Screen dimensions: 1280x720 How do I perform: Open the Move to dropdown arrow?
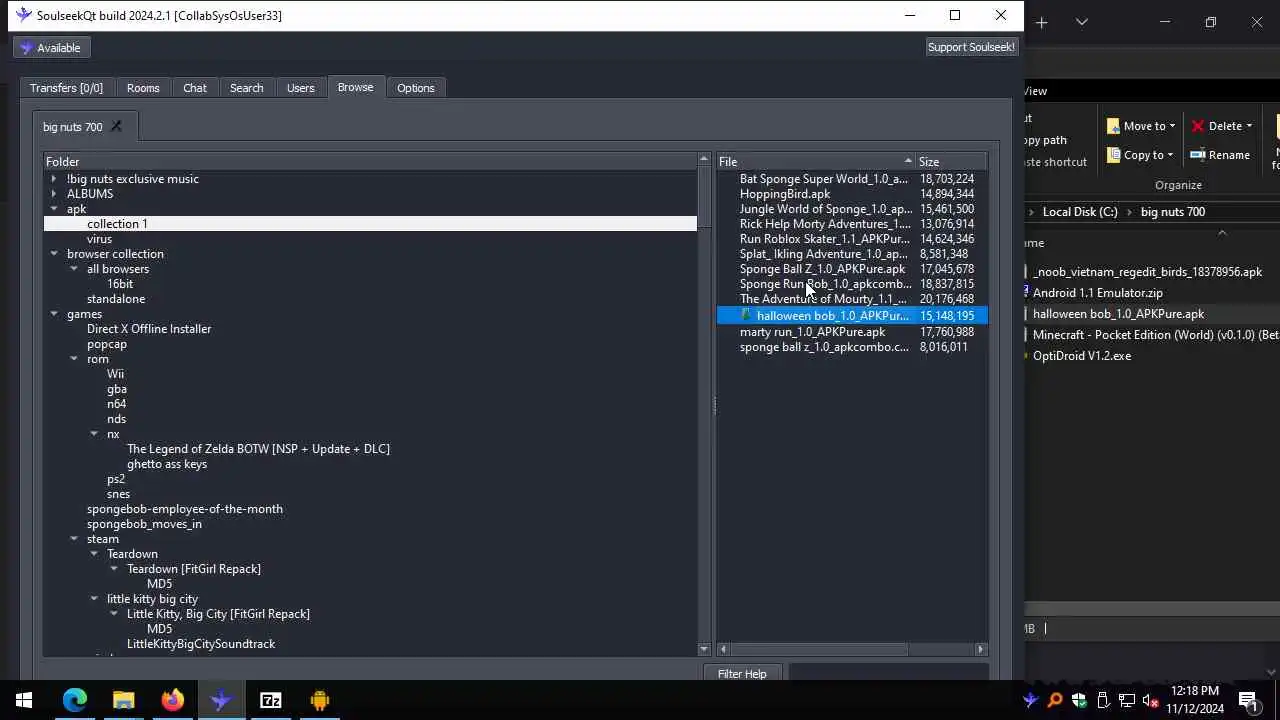(1172, 126)
